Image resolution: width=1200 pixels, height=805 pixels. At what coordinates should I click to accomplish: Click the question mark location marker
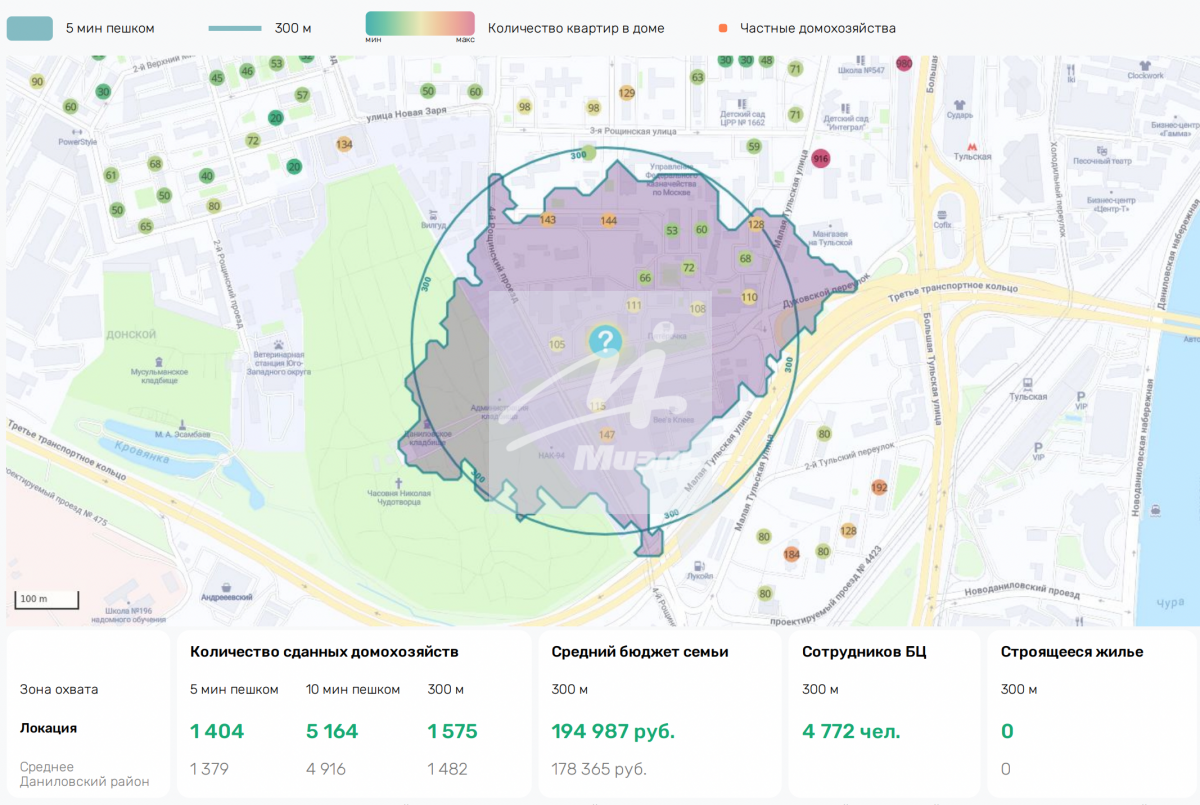(604, 341)
